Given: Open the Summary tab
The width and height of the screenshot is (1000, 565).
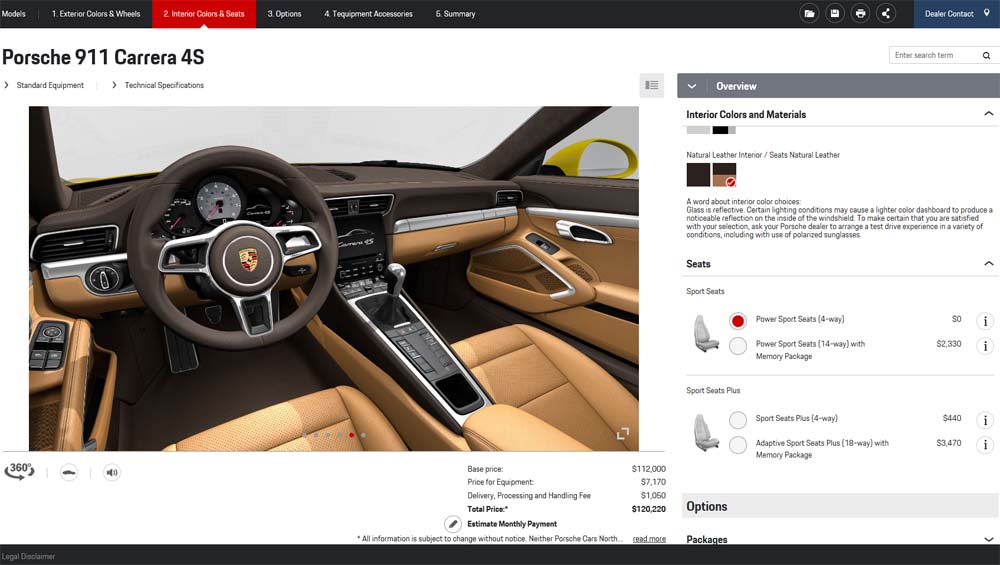Looking at the screenshot, I should tap(455, 14).
